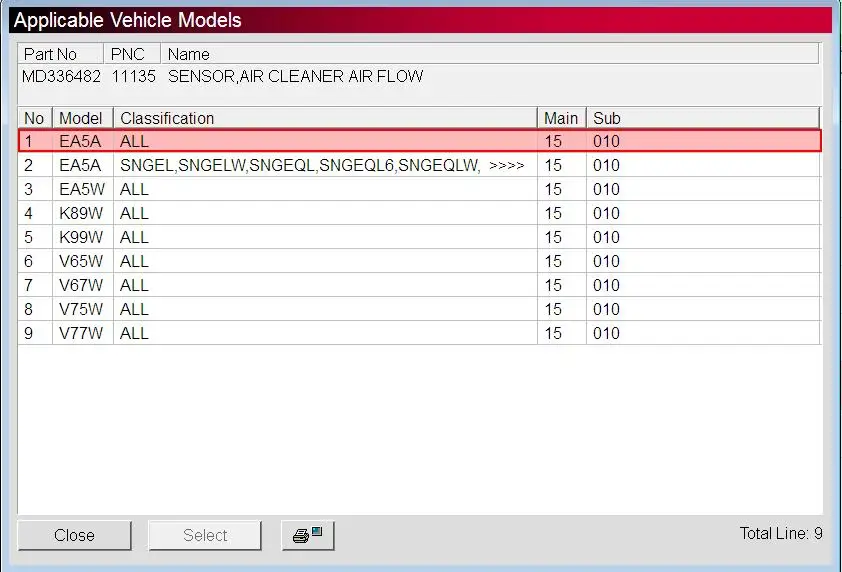
Task: Select the EA5W model row
Action: tap(419, 189)
